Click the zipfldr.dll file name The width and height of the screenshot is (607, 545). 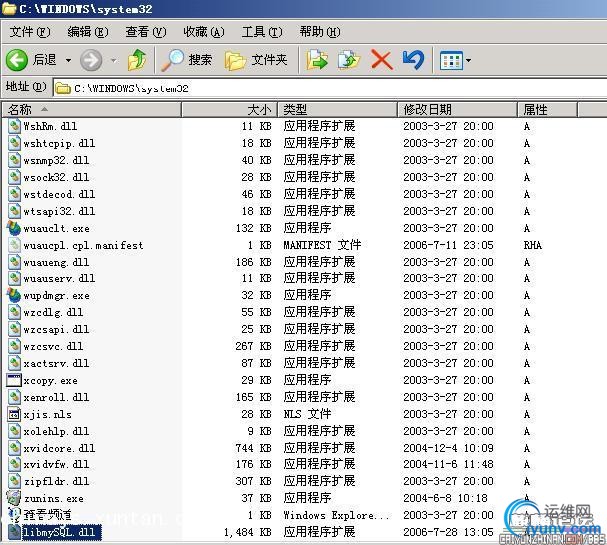pyautogui.click(x=56, y=481)
